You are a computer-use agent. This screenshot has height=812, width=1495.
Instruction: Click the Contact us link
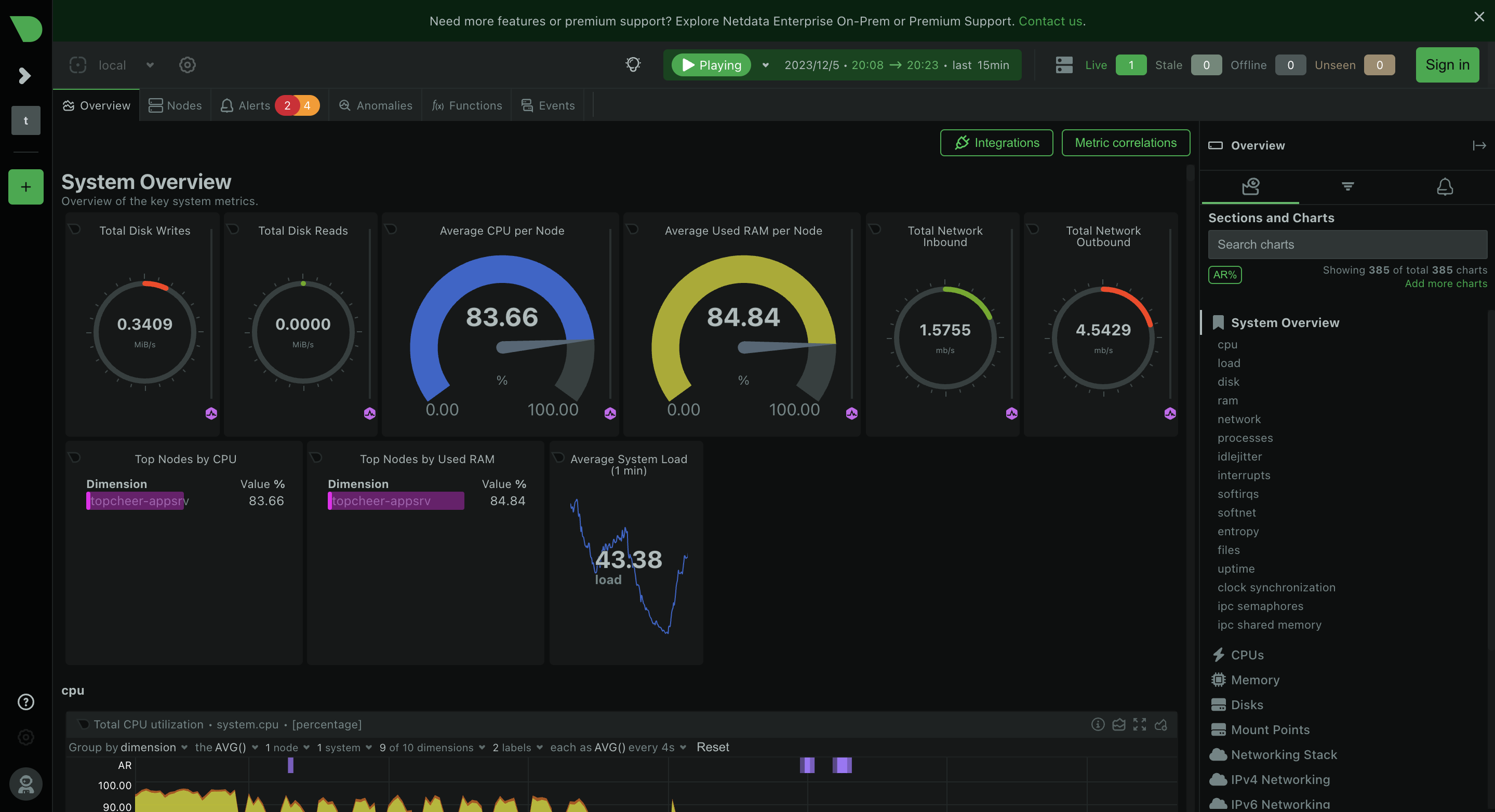coord(1050,21)
